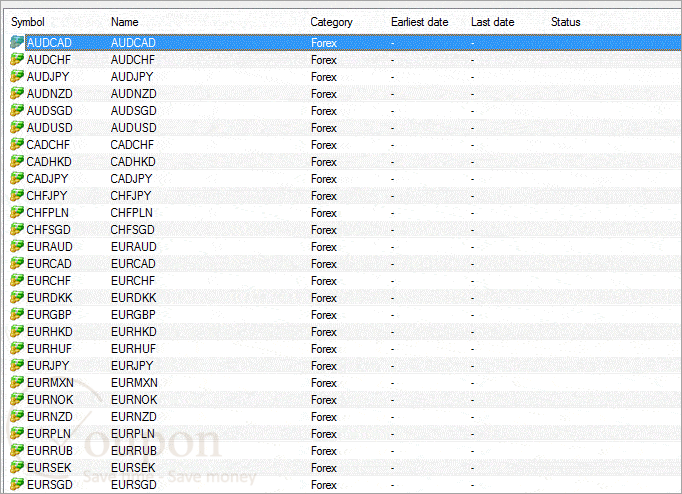
Task: Click the CHFJPY row icon
Action: [x=17, y=195]
